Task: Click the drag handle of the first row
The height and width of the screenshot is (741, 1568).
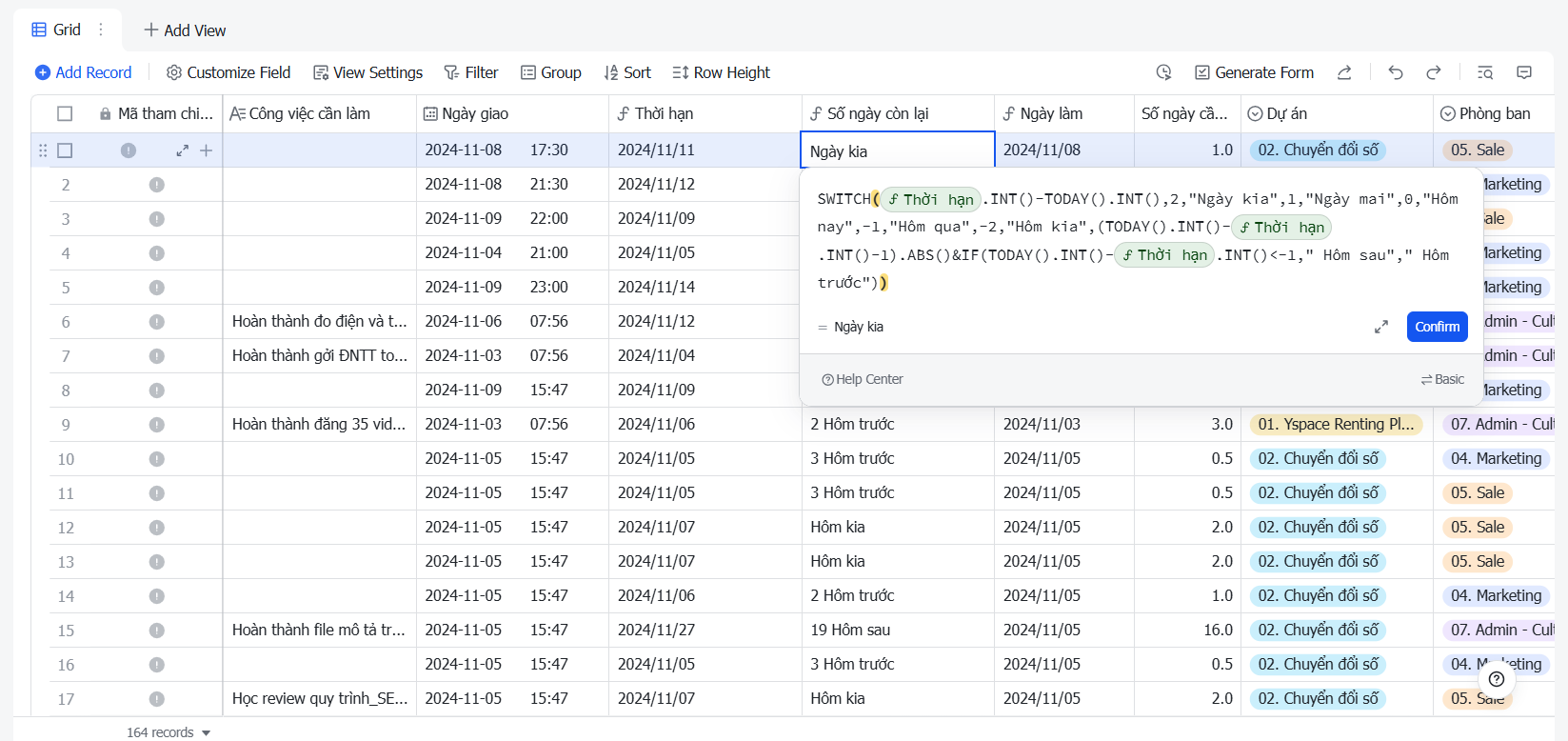Action: point(42,150)
